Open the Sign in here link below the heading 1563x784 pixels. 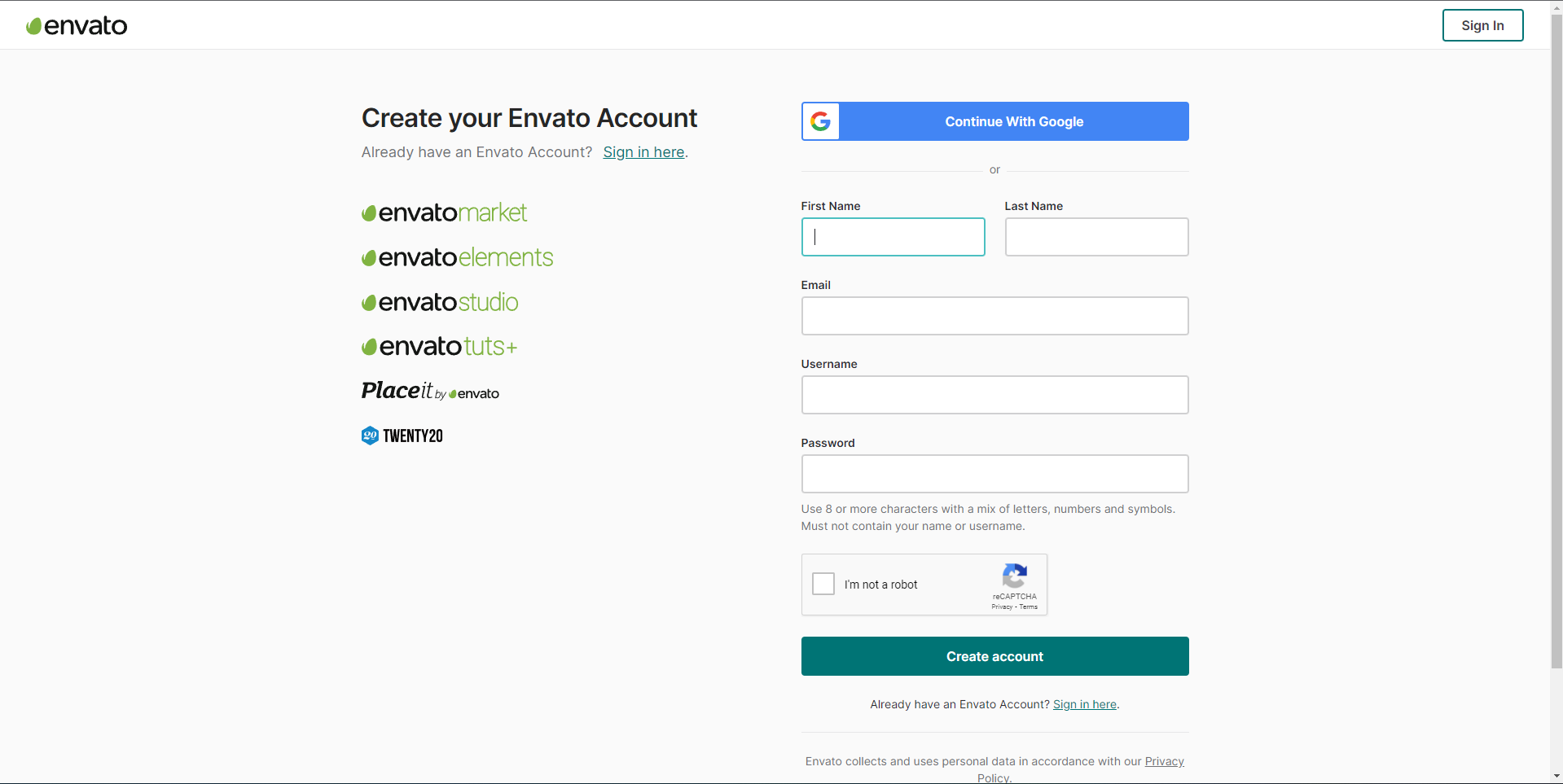coord(643,152)
